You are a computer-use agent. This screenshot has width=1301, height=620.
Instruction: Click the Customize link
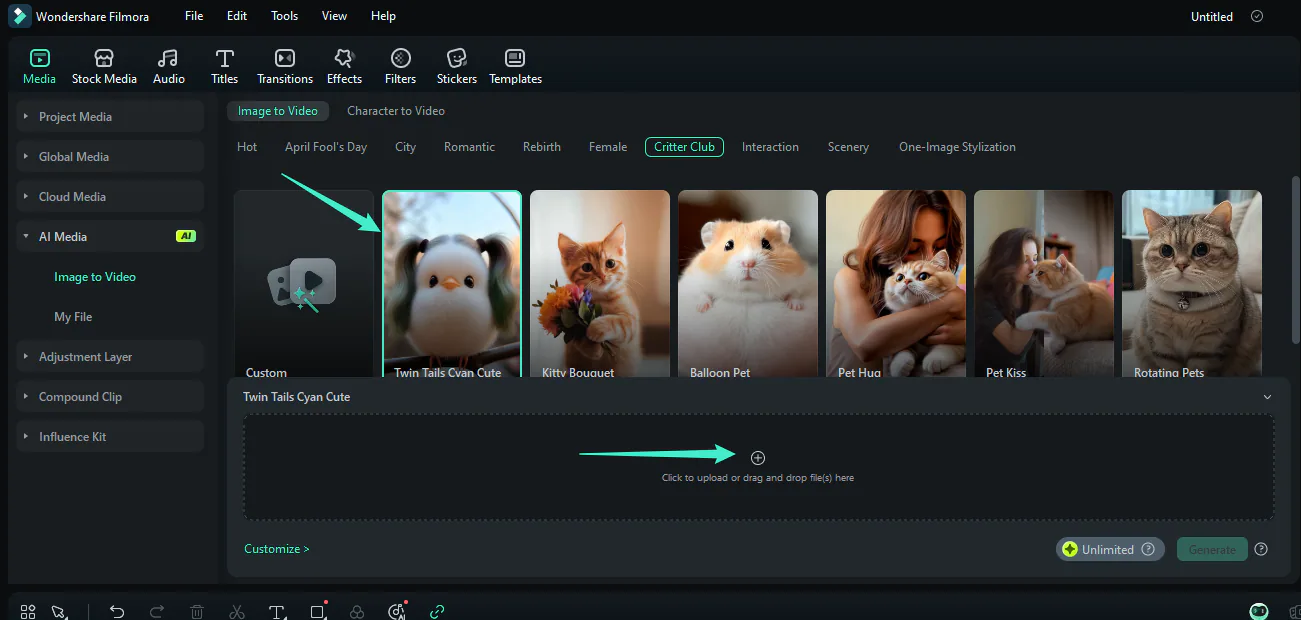pyautogui.click(x=276, y=548)
